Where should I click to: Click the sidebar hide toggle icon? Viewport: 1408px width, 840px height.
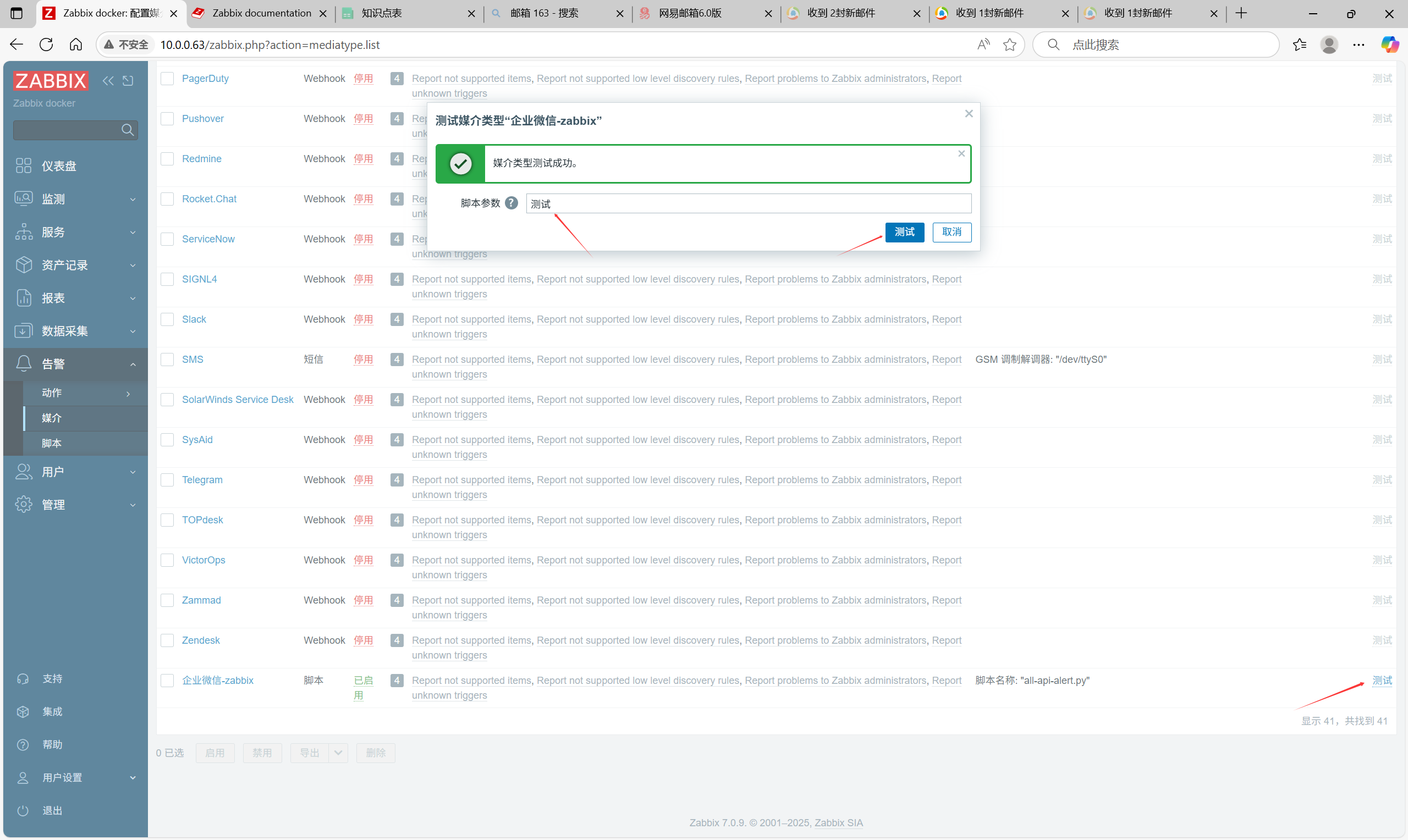(129, 81)
